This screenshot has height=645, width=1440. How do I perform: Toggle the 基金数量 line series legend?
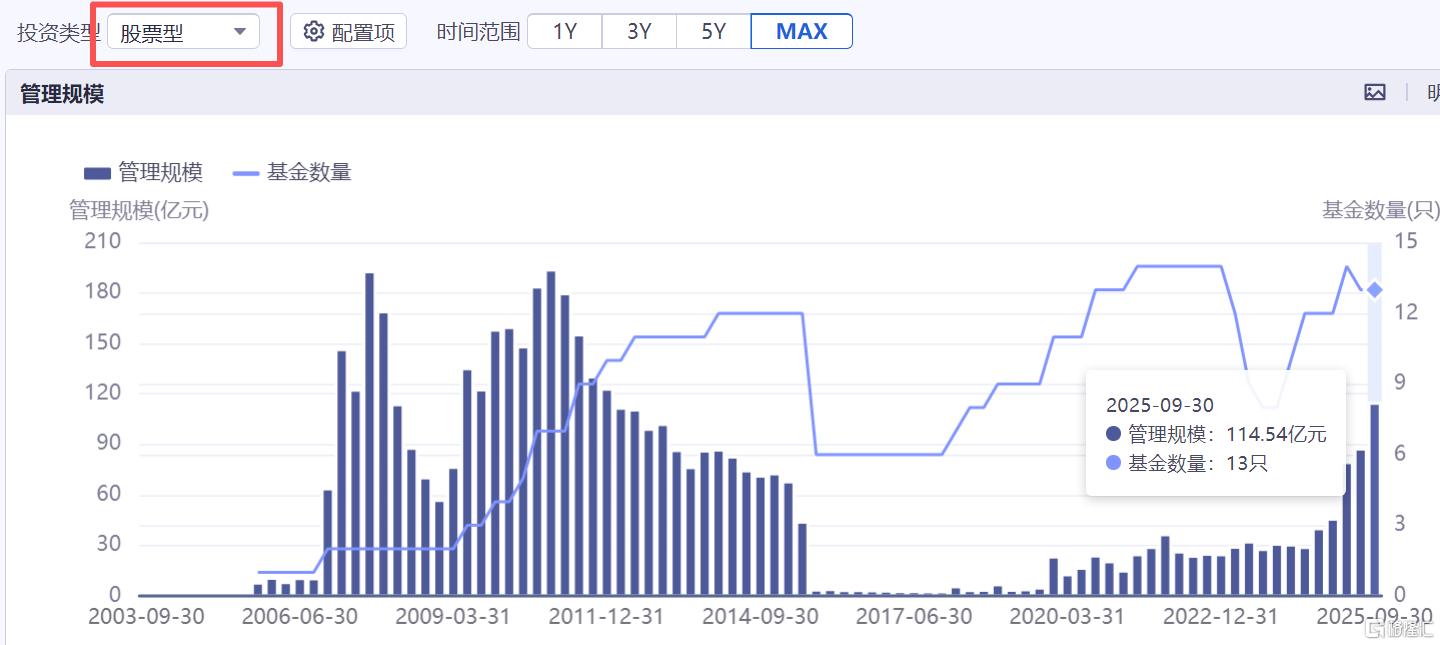292,173
